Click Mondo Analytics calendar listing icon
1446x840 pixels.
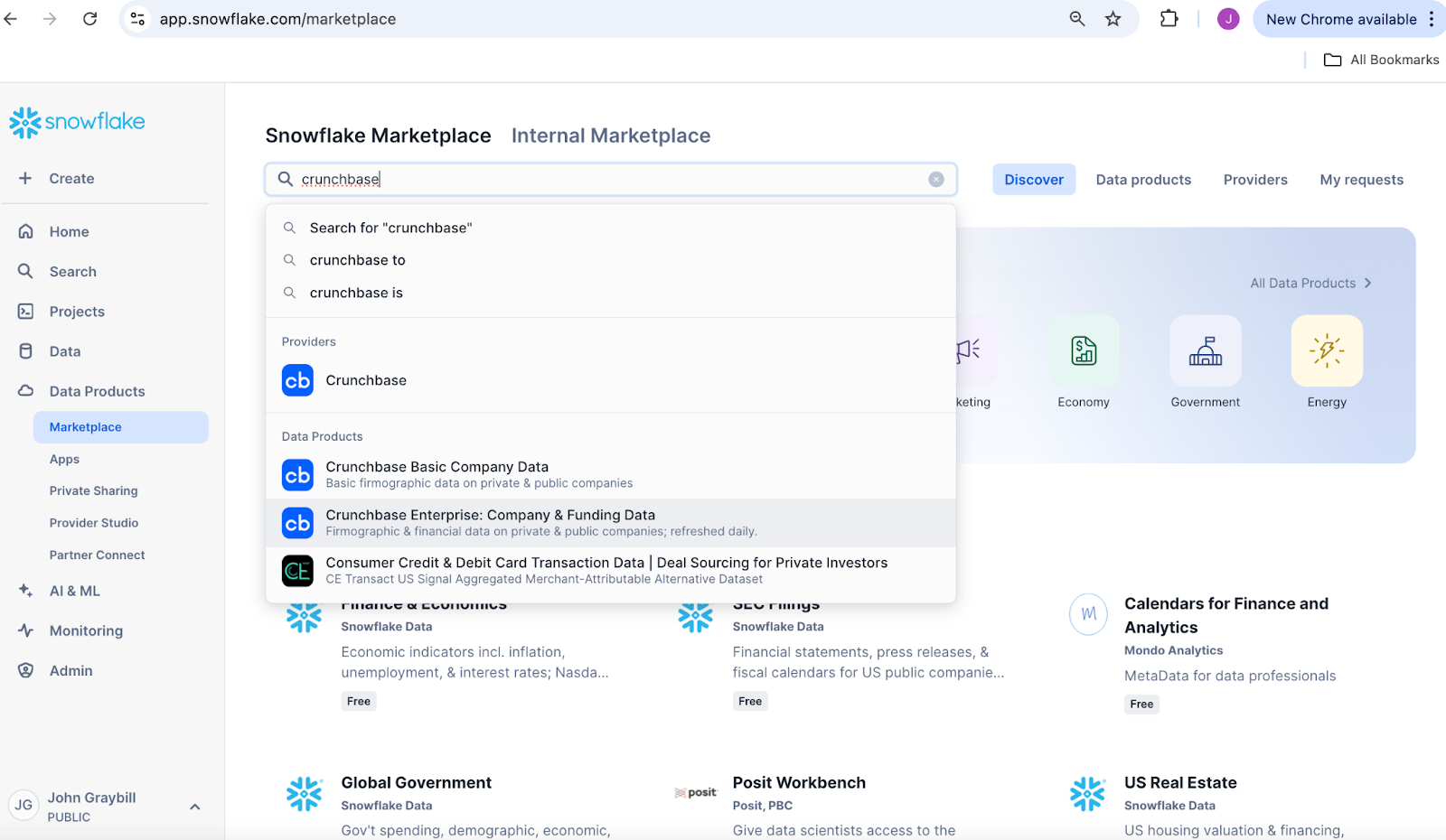[x=1088, y=613]
